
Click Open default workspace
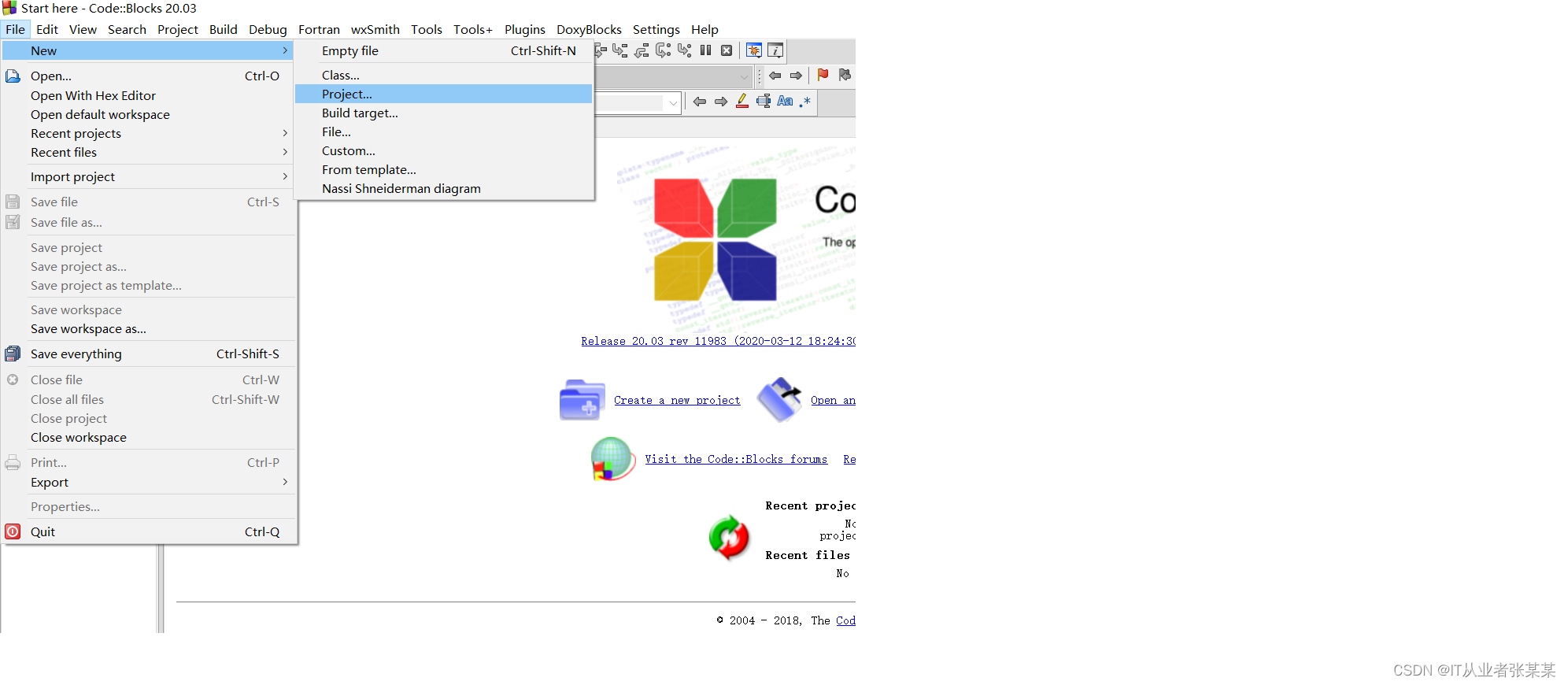pyautogui.click(x=149, y=114)
